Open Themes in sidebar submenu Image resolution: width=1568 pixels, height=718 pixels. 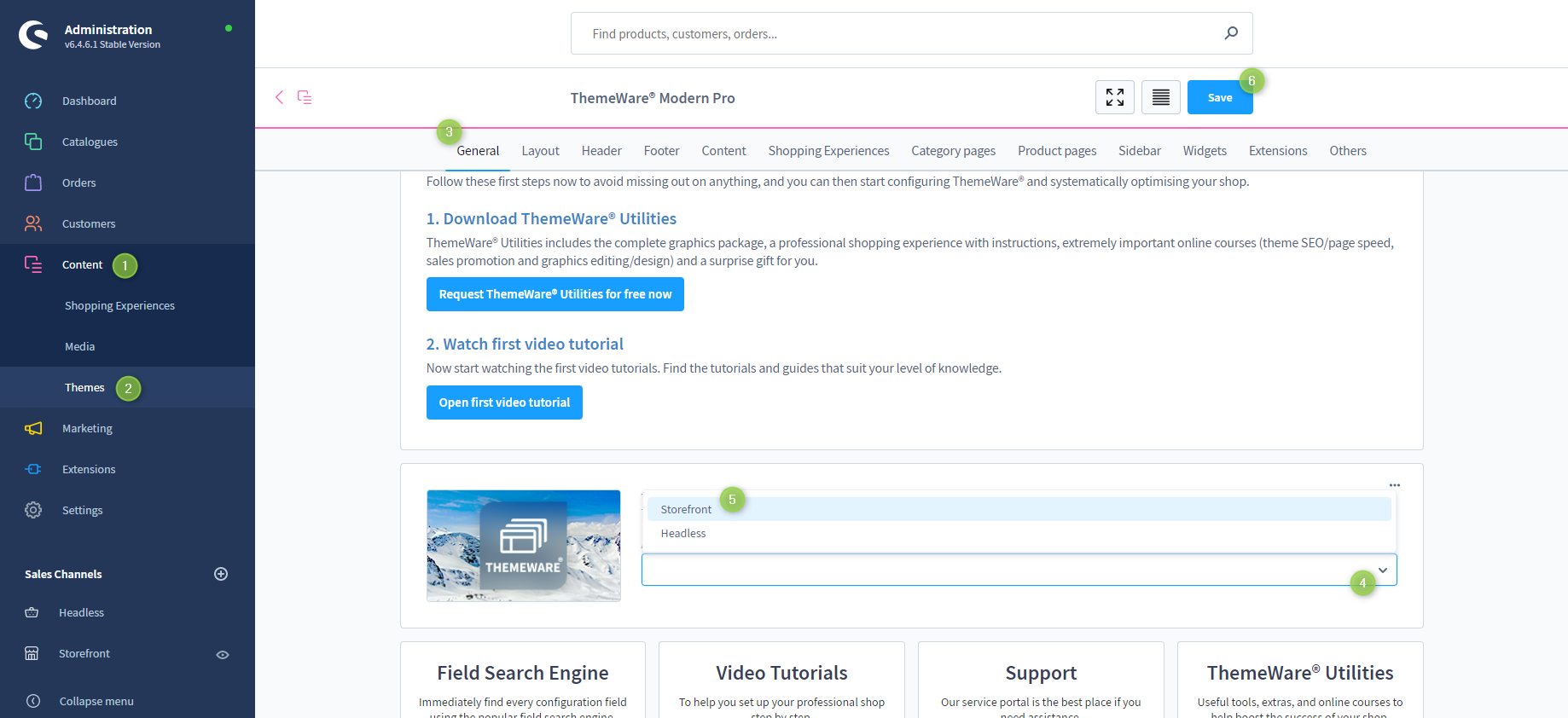coord(84,387)
